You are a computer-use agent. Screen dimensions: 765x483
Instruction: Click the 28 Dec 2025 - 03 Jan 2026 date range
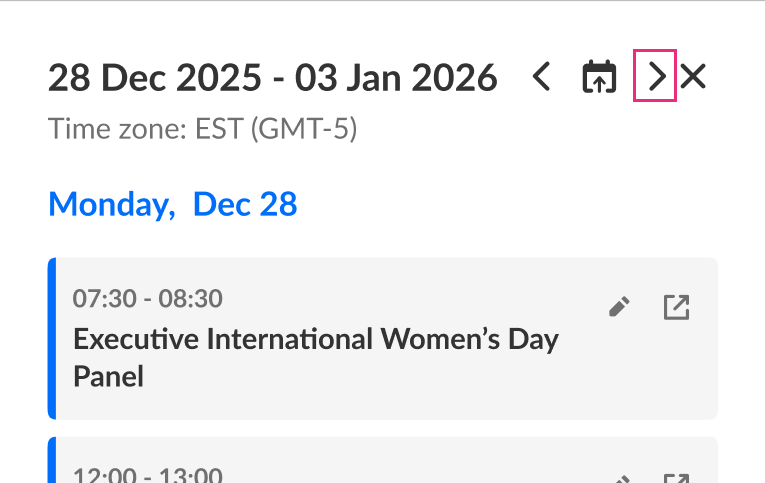[x=272, y=77]
